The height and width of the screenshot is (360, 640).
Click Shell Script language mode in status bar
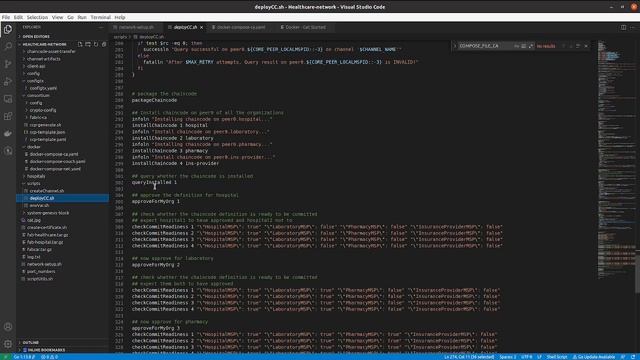click(x=557, y=357)
